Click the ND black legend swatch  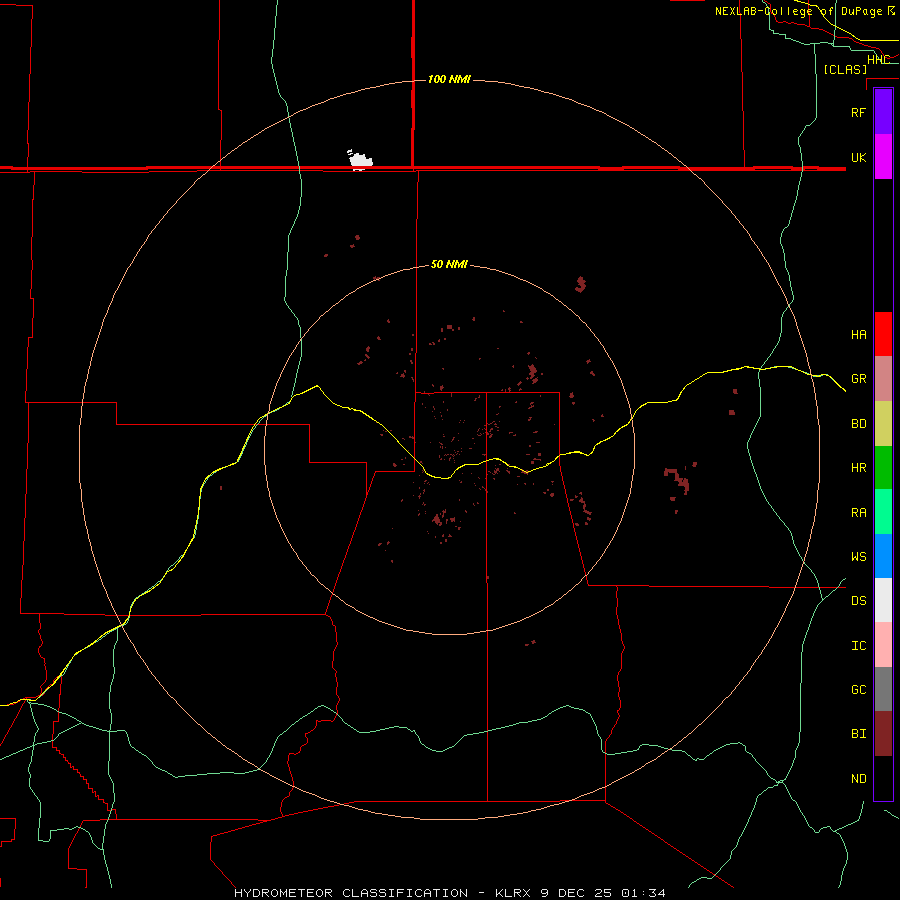coord(883,778)
